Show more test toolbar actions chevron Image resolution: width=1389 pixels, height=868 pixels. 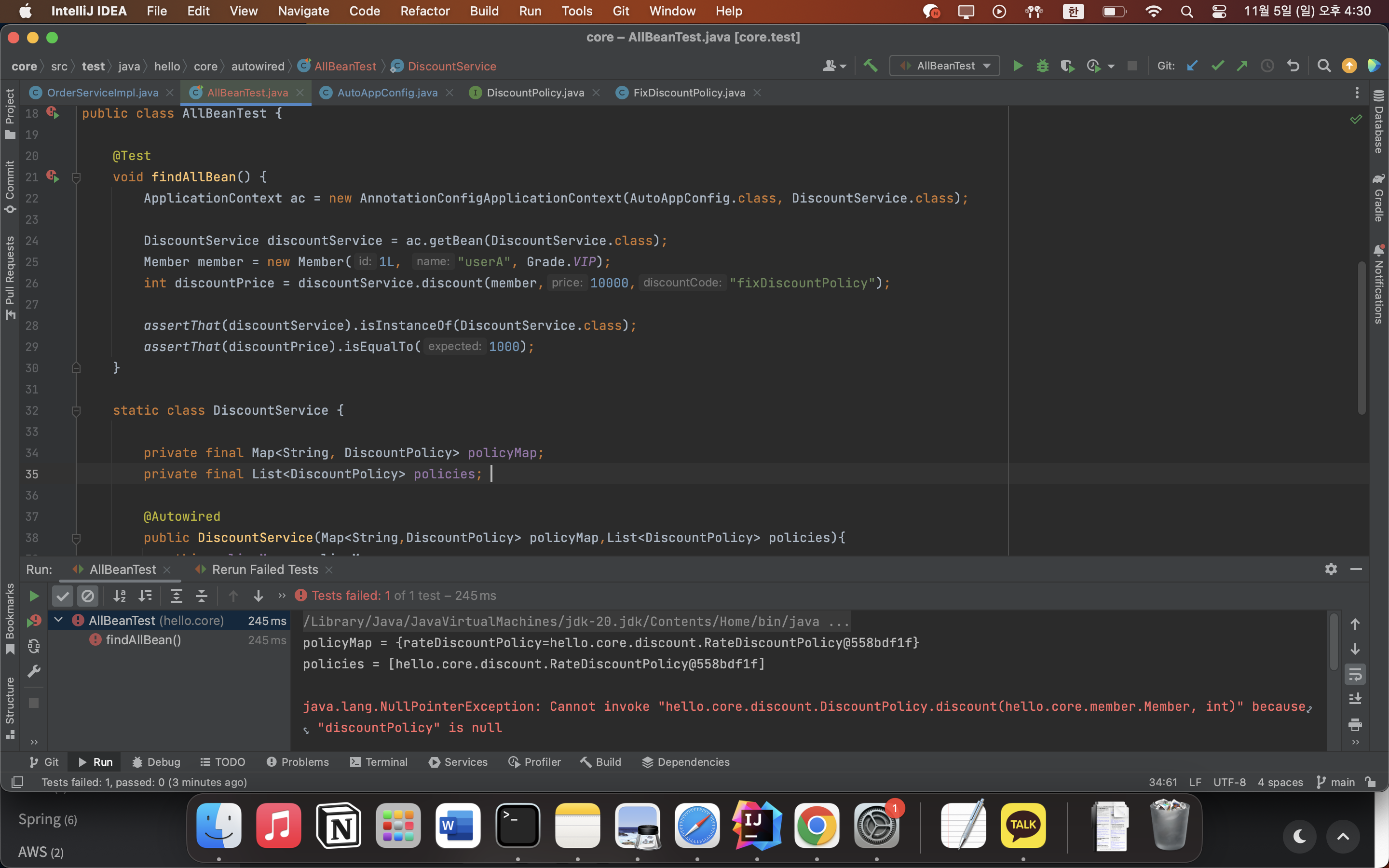pos(282,596)
